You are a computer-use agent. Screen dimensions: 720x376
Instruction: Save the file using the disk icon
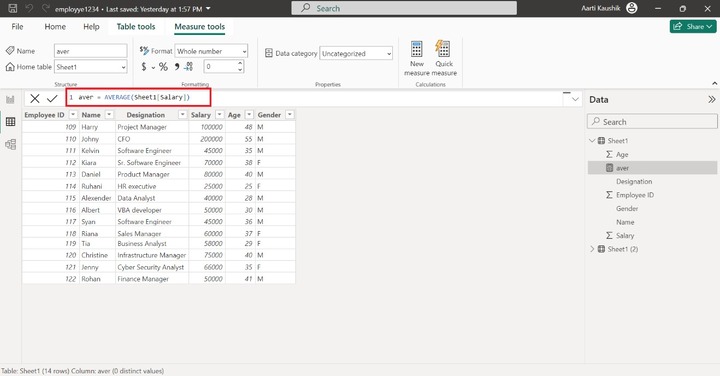[x=12, y=8]
